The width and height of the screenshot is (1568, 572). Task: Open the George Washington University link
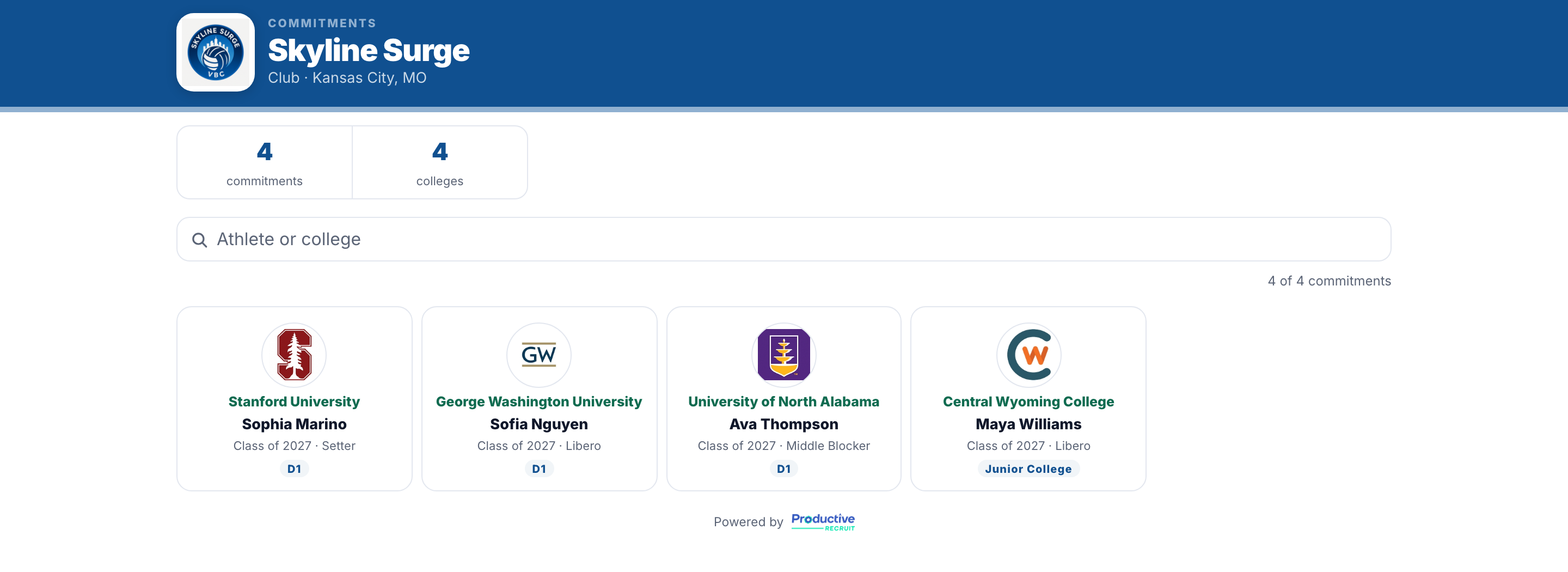tap(538, 401)
